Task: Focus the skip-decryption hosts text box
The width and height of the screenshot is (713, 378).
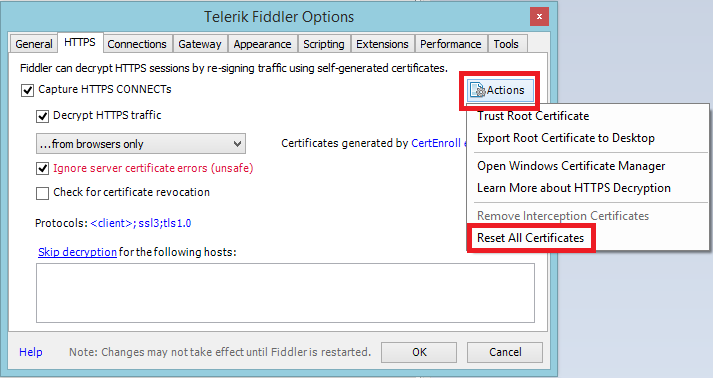Action: point(285,293)
